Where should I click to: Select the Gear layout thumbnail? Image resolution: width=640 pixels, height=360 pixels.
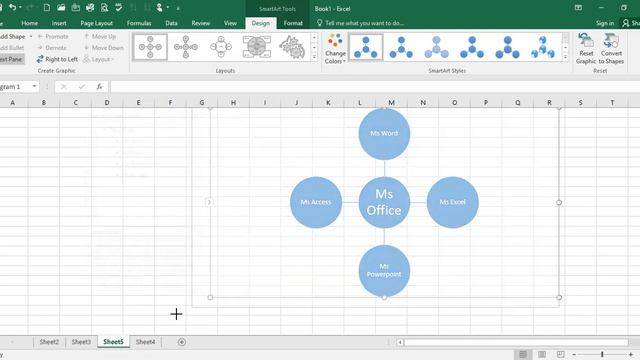292,47
